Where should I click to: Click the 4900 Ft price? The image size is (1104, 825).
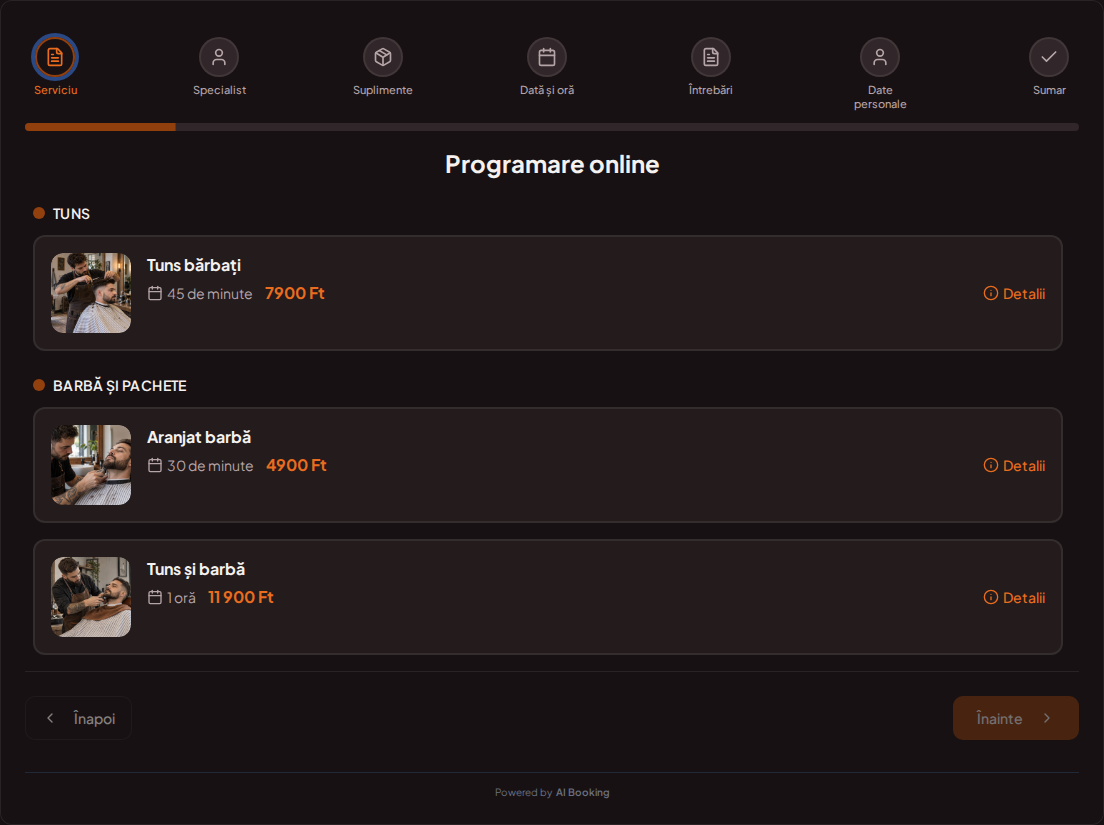click(296, 465)
